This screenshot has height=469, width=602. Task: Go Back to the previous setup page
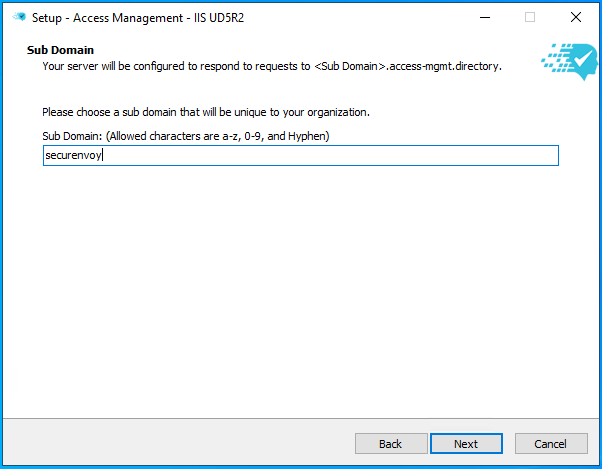(x=390, y=444)
